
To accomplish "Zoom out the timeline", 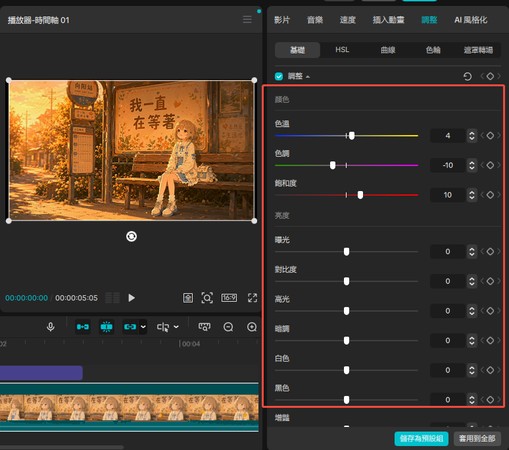I will tap(228, 327).
